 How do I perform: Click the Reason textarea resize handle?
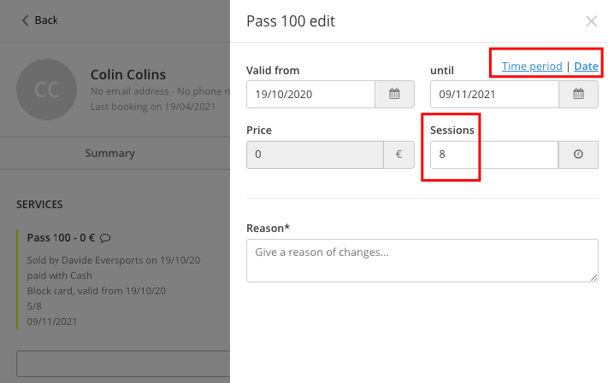coord(594,278)
